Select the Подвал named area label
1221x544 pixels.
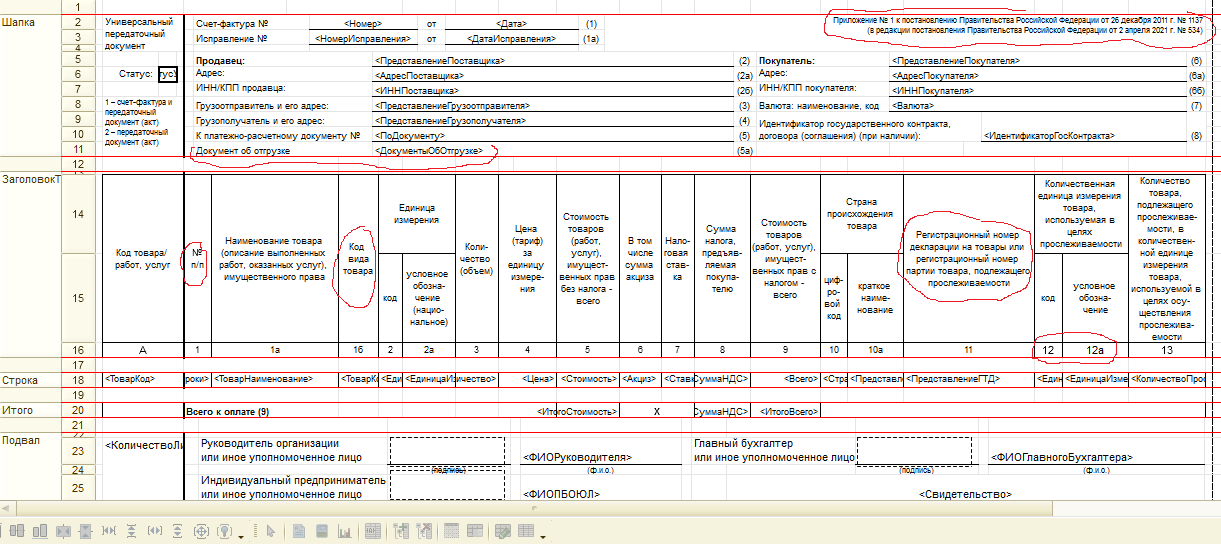tap(20, 440)
